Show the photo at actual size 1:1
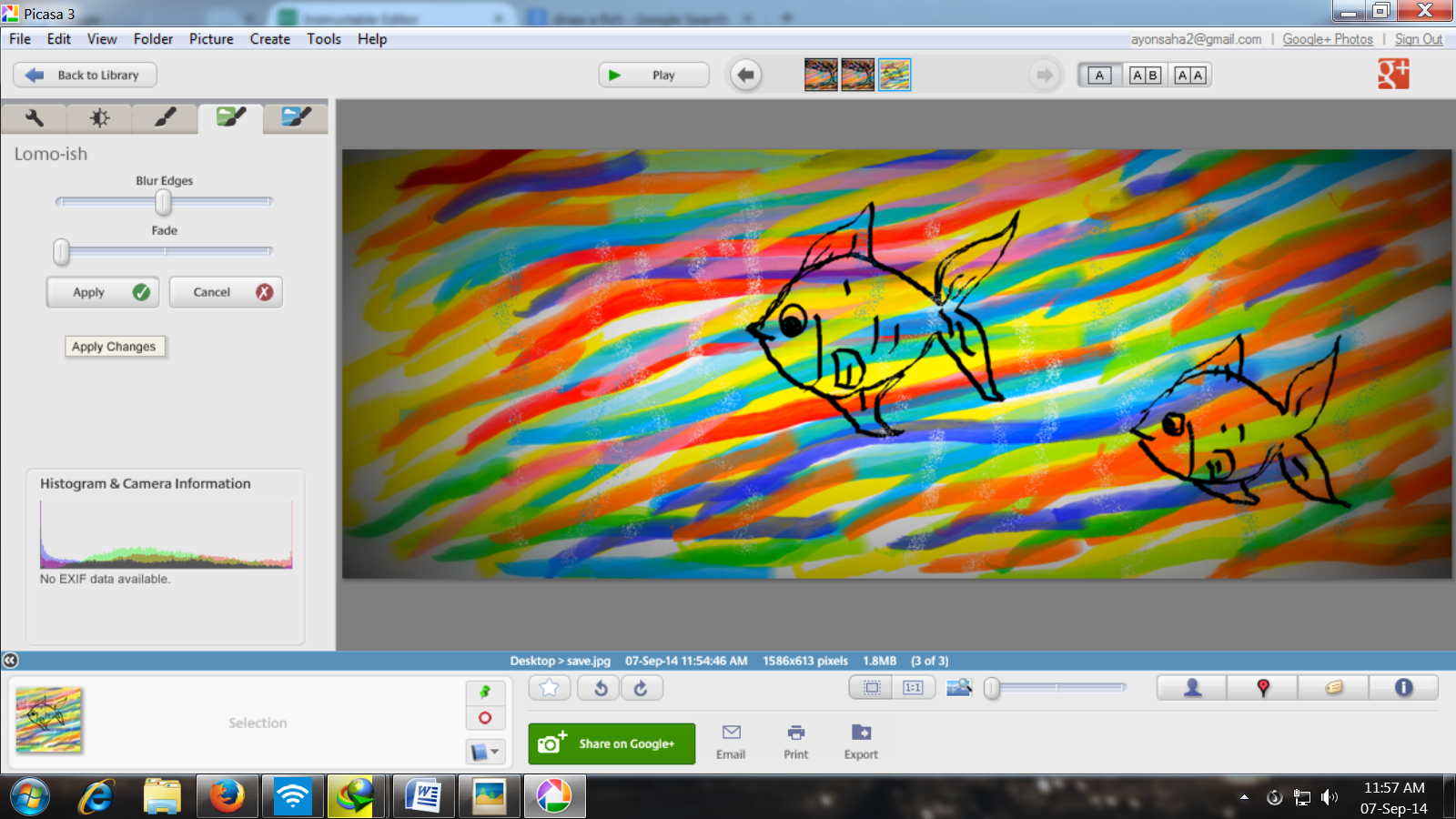1456x819 pixels. 914,688
